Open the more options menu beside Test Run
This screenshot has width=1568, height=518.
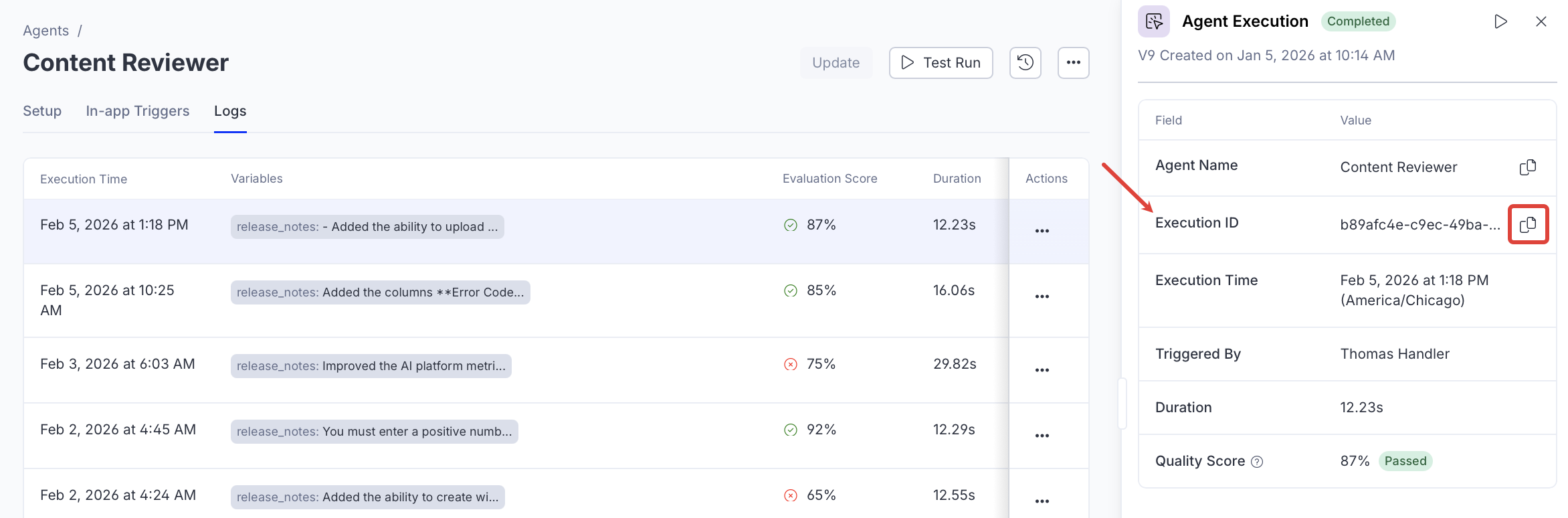click(x=1073, y=63)
